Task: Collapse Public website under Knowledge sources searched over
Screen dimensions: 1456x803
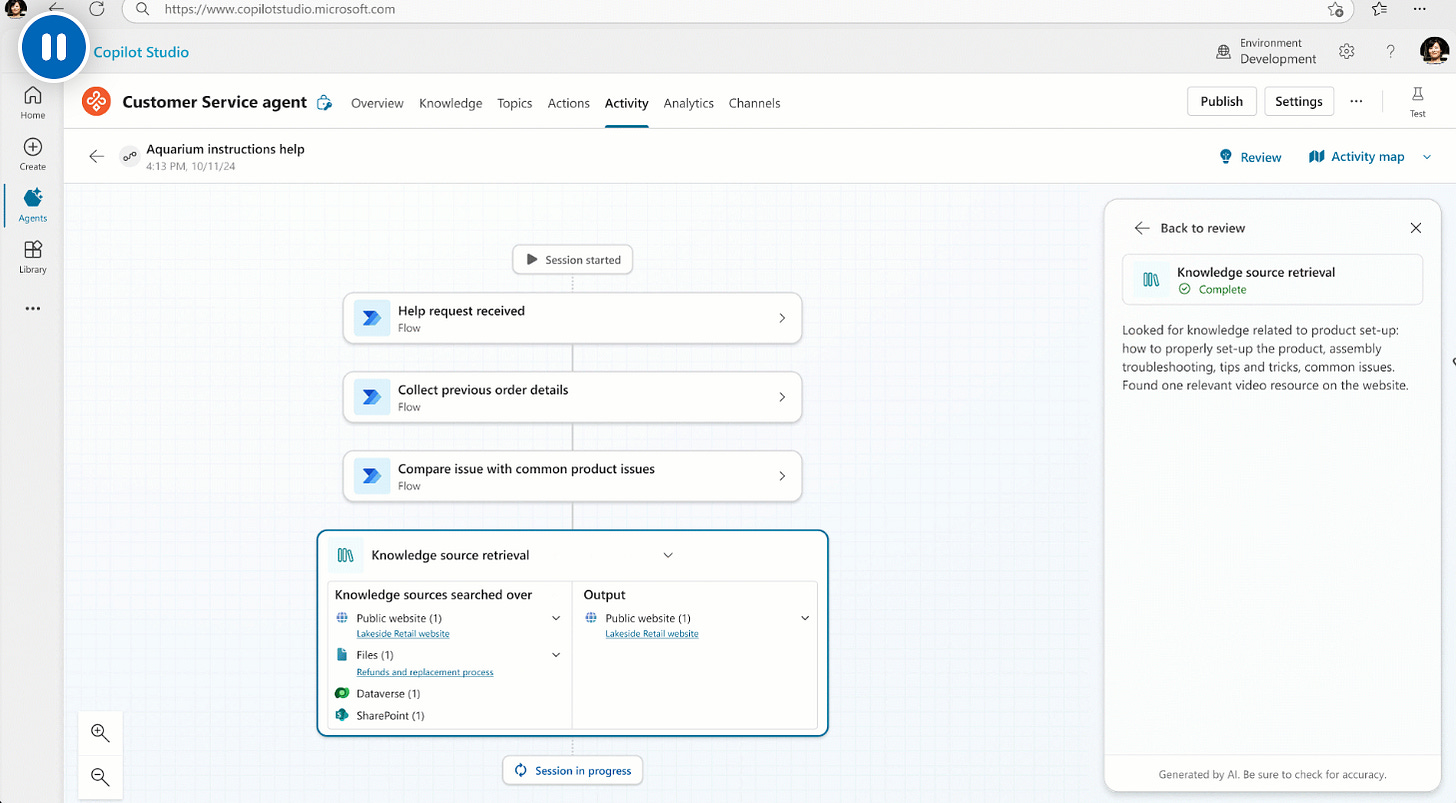Action: coord(556,618)
